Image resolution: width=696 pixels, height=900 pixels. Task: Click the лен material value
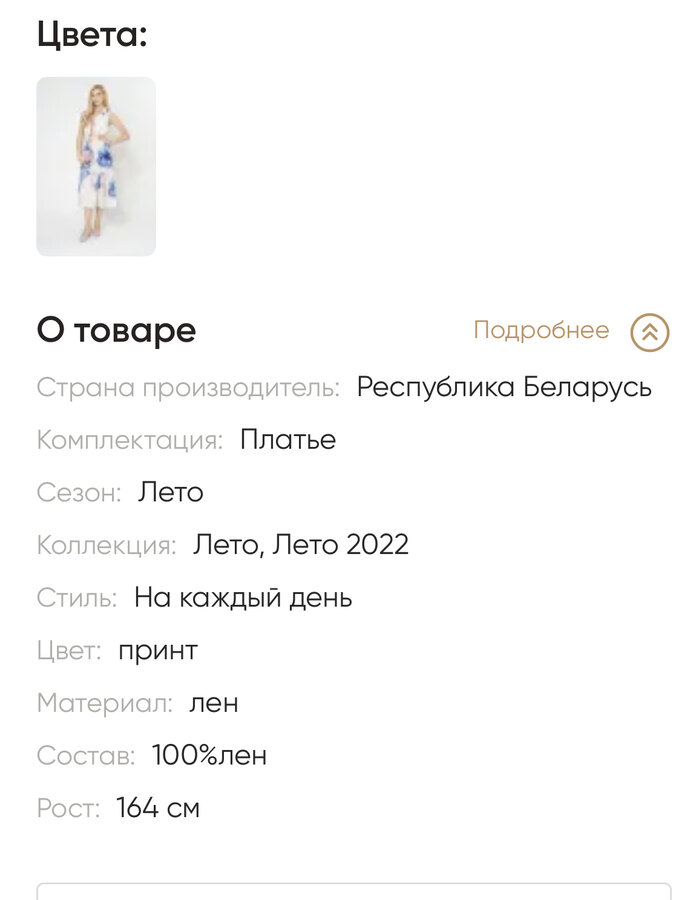pos(214,703)
